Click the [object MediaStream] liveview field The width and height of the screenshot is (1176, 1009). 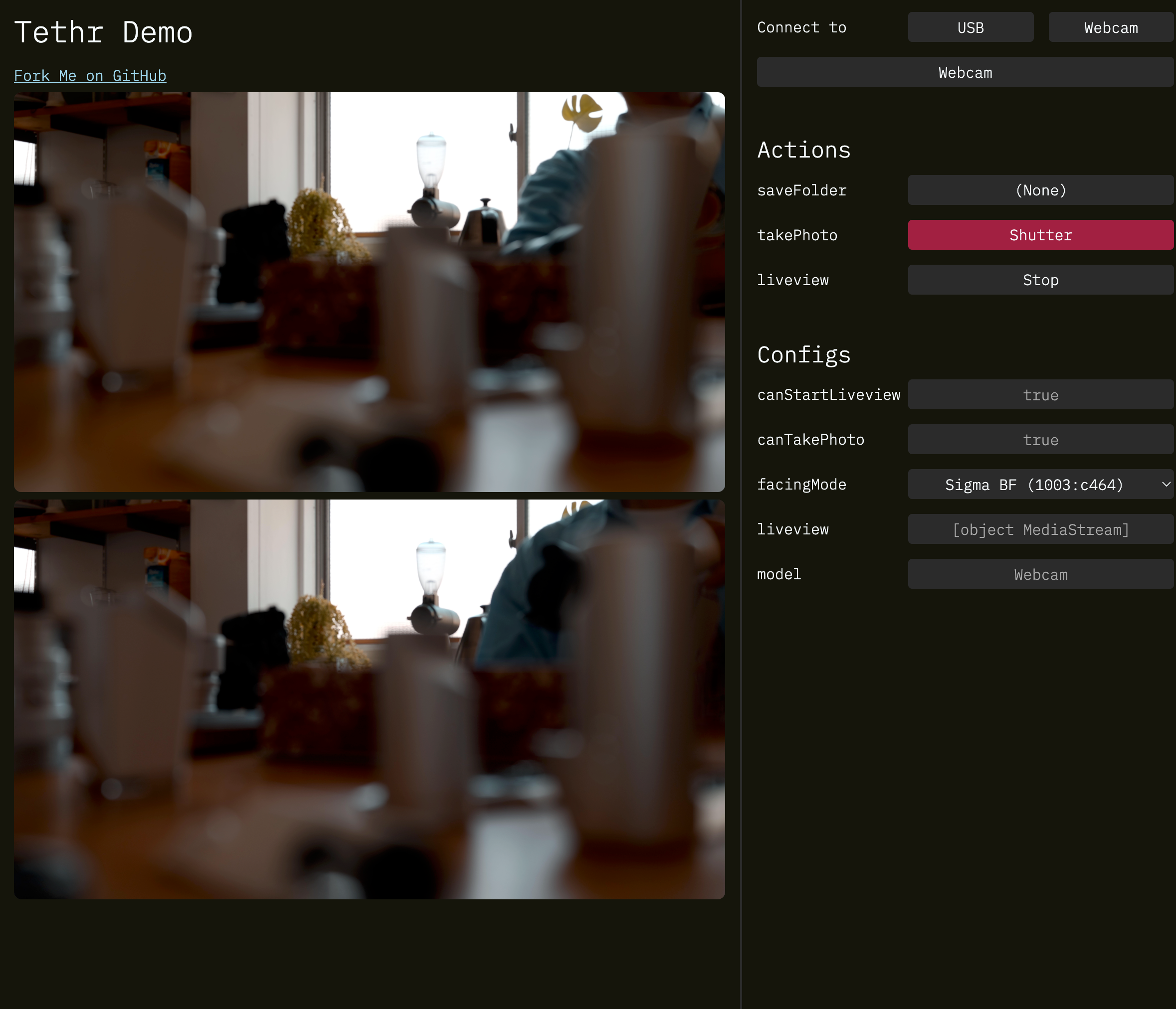pyautogui.click(x=1040, y=529)
